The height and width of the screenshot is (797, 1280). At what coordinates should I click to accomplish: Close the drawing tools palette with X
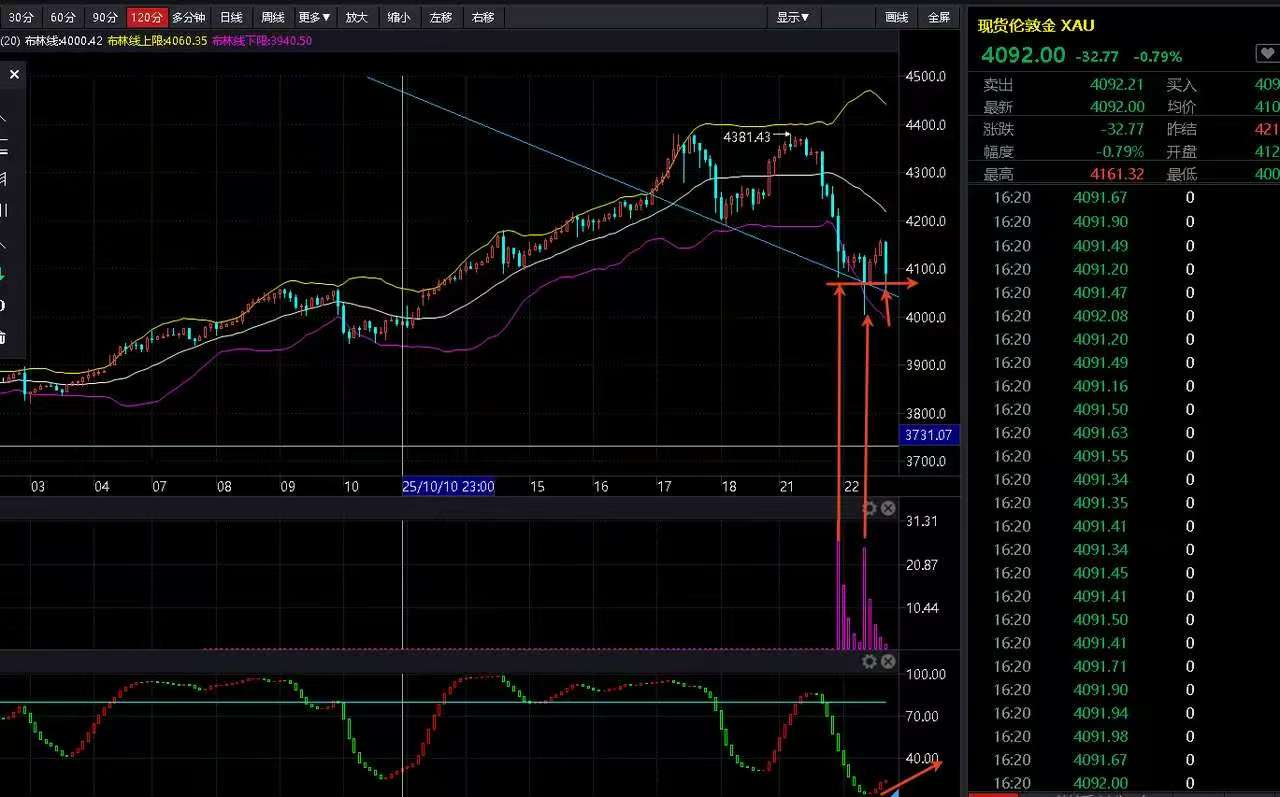14,74
